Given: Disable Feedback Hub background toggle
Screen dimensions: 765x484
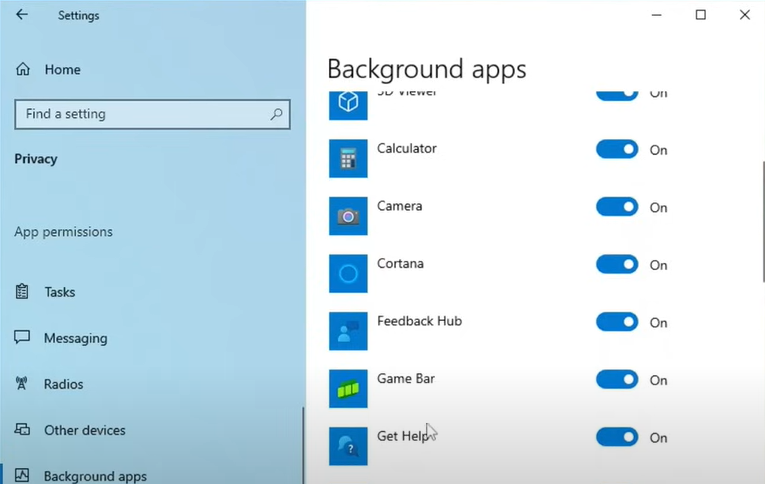Looking at the screenshot, I should [x=617, y=322].
